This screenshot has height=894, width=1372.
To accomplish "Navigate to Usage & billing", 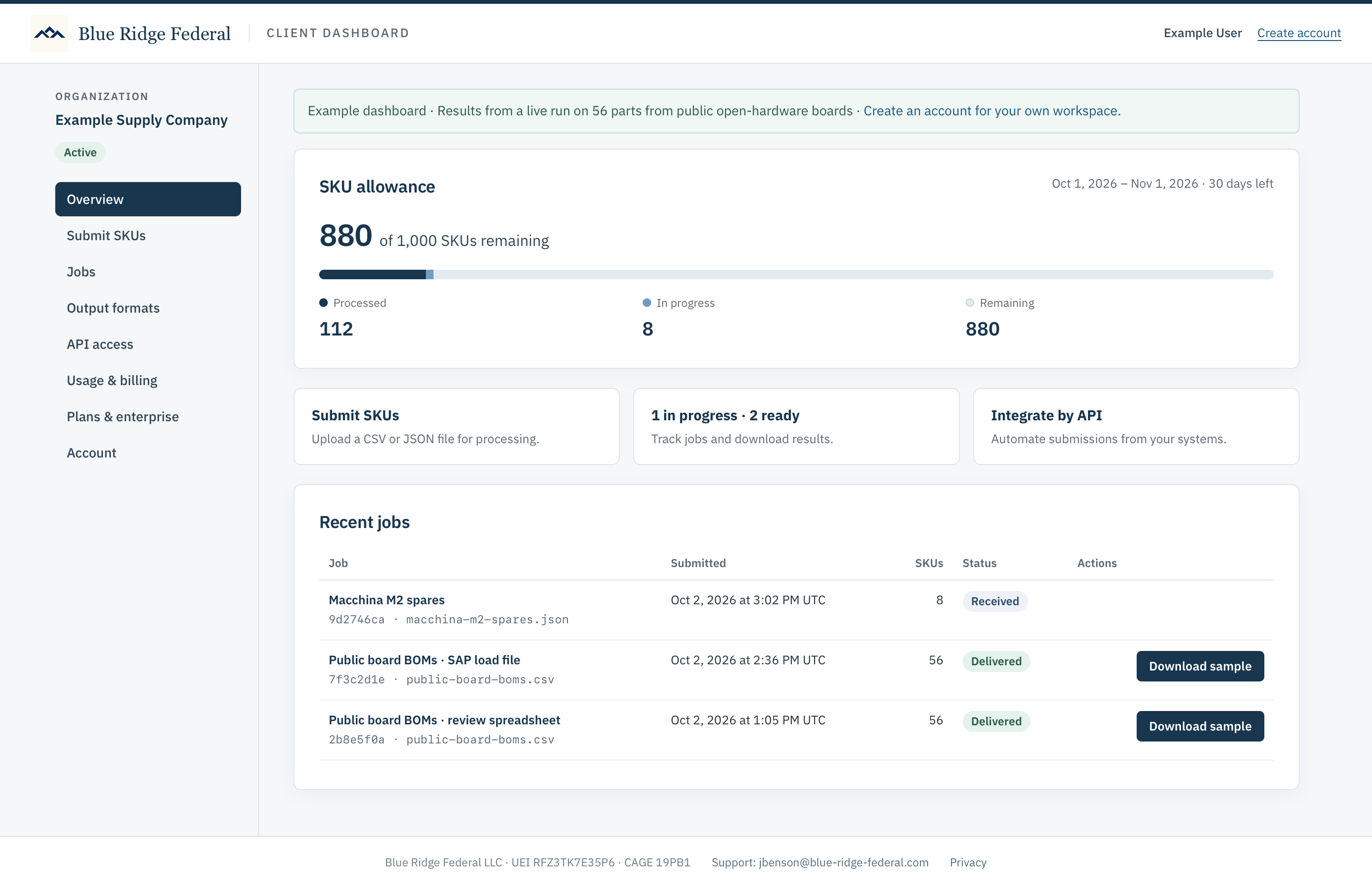I will tap(148, 381).
